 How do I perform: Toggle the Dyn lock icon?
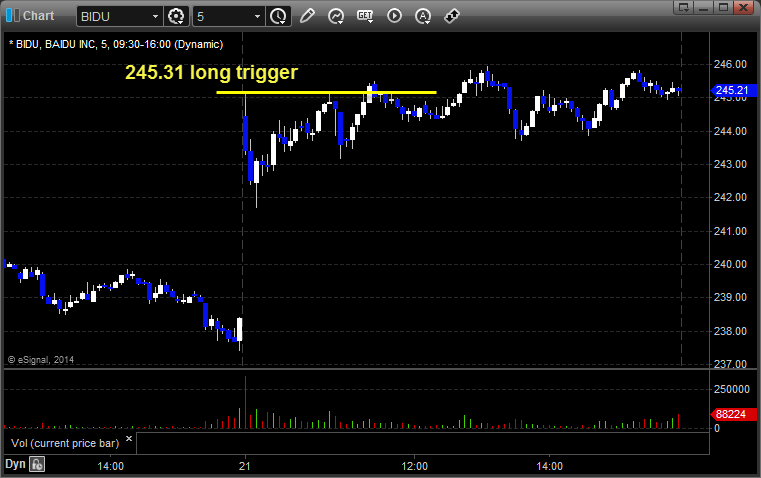(37, 464)
